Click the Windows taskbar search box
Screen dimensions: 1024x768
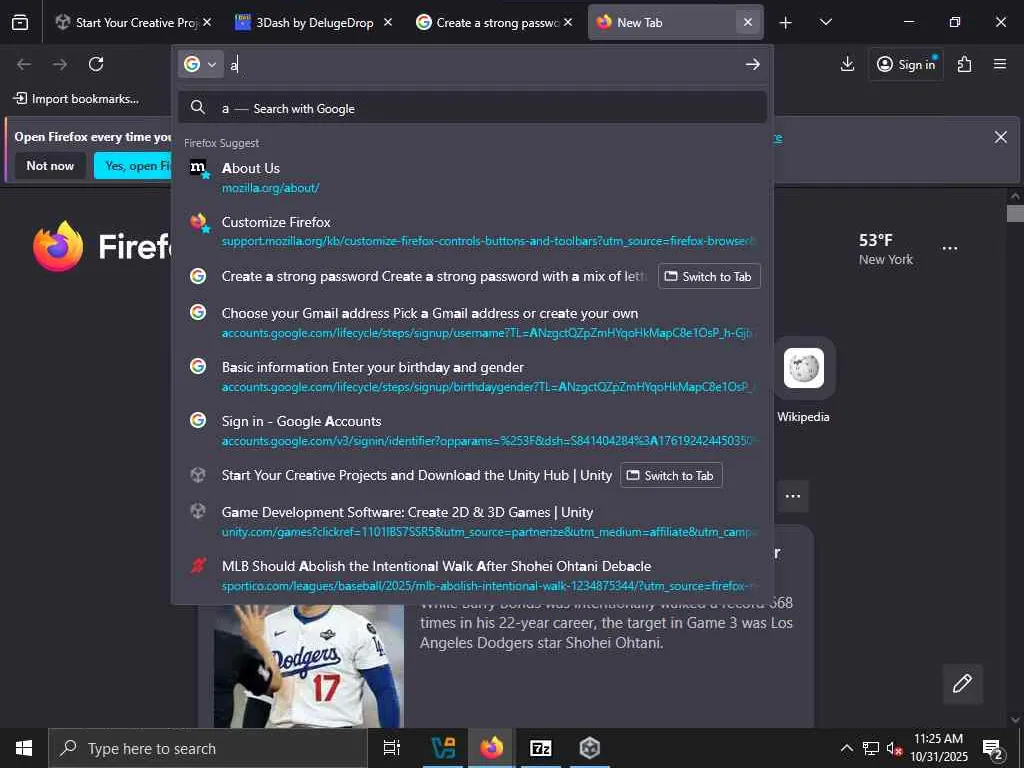coord(208,748)
